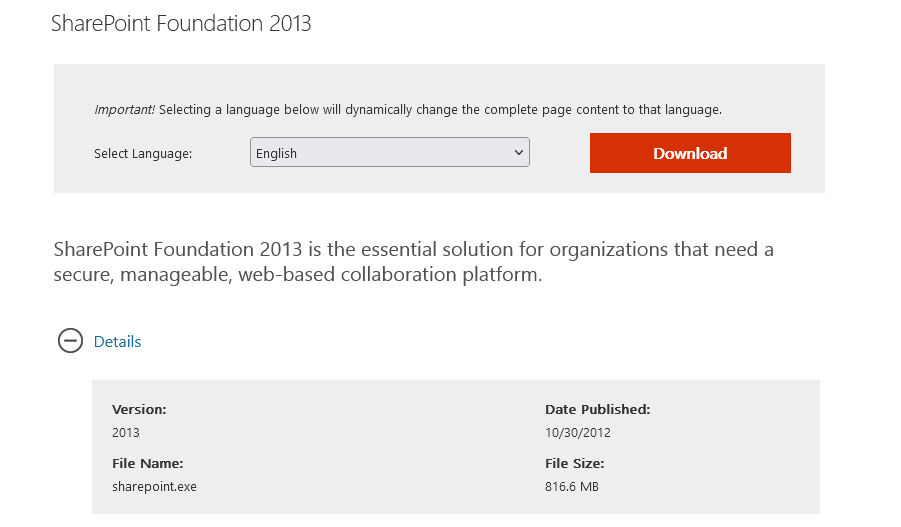Click the sentence about dynamically changing page content
Screen dimensions: 901x527
(x=440, y=110)
